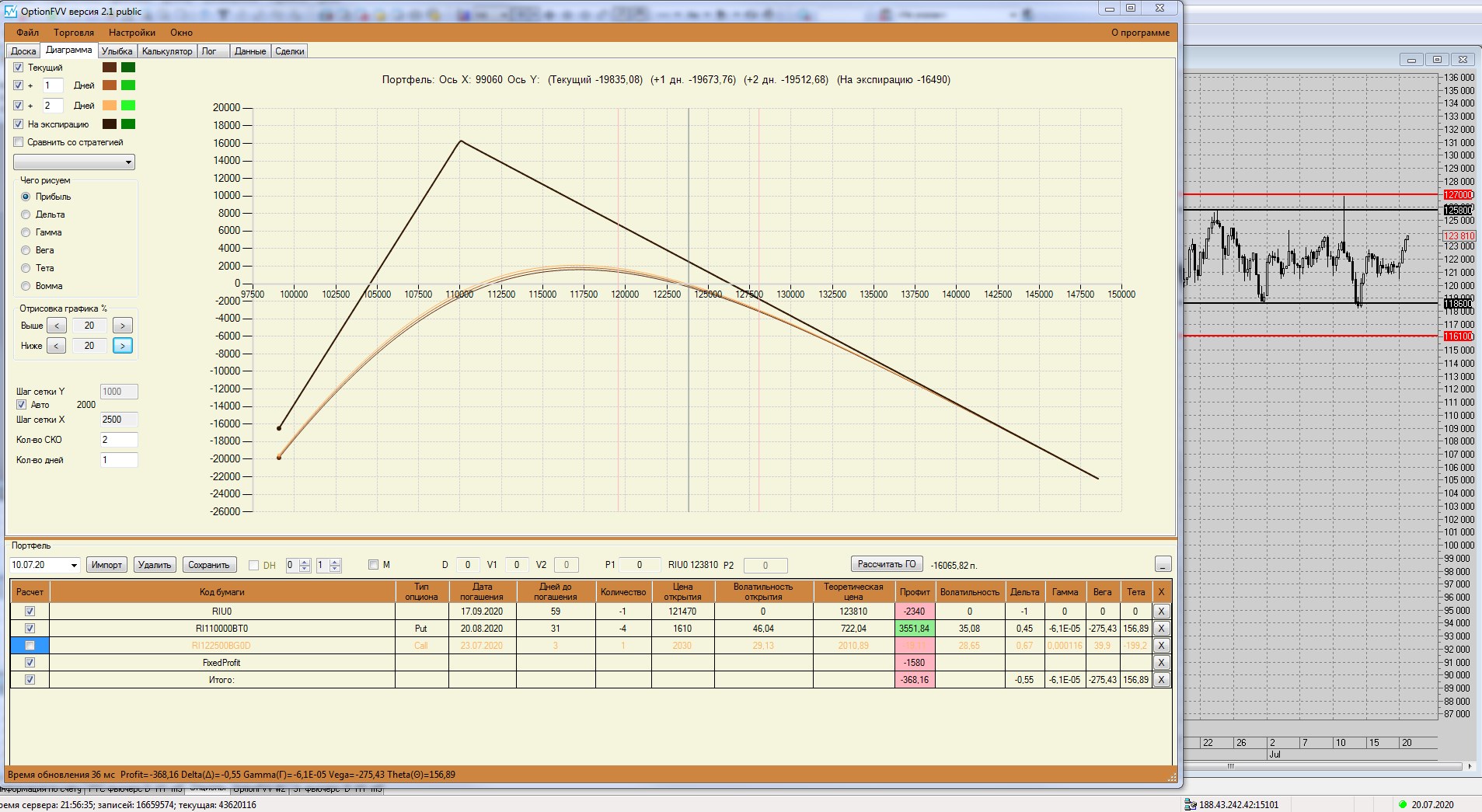Click the Импорт button
Viewport: 1482px width, 812px height.
(x=106, y=565)
